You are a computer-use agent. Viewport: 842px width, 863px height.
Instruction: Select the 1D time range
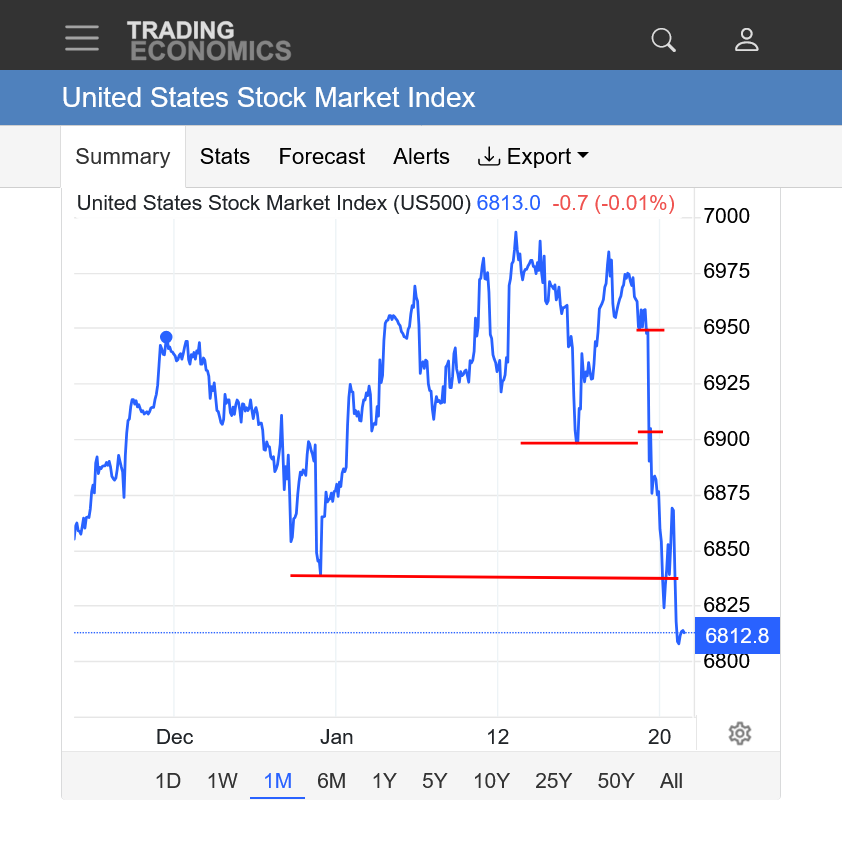(x=168, y=781)
